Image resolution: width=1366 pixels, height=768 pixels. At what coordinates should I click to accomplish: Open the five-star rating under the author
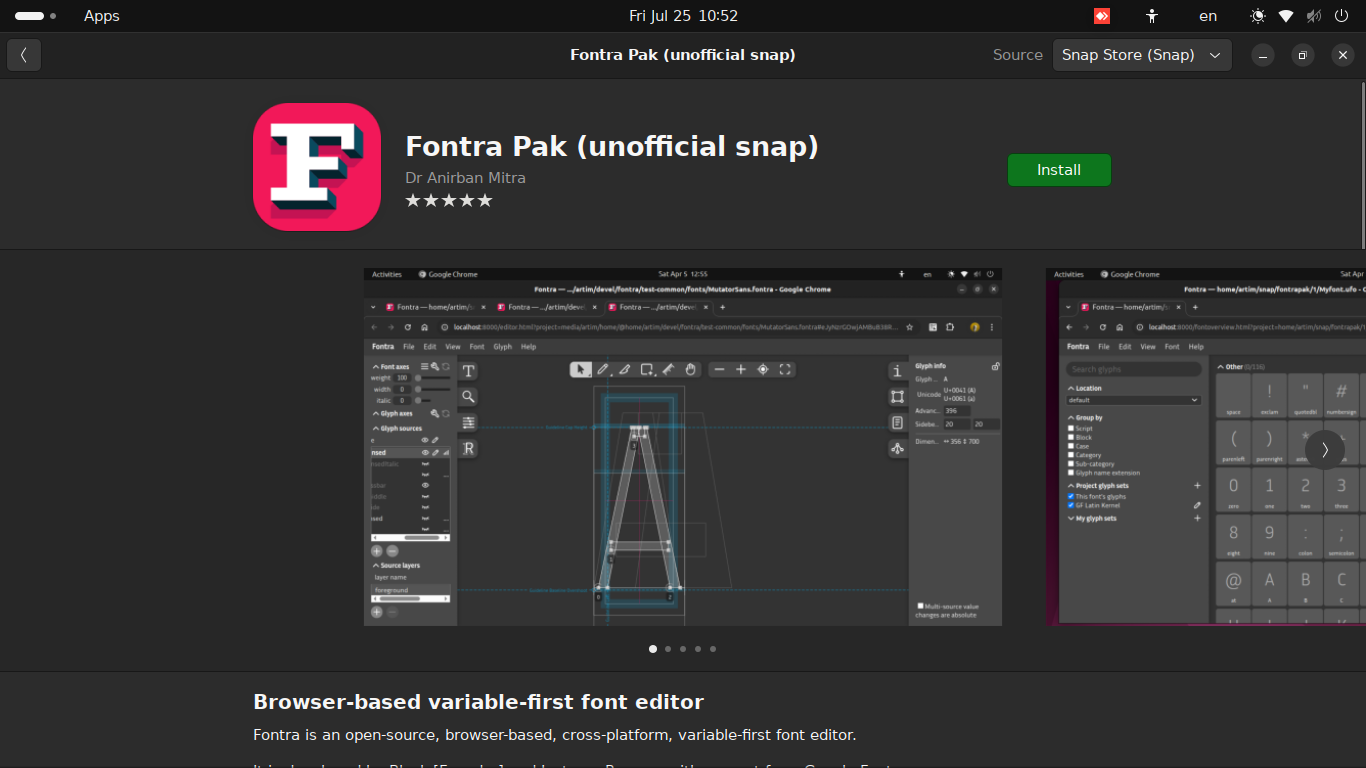(x=449, y=200)
